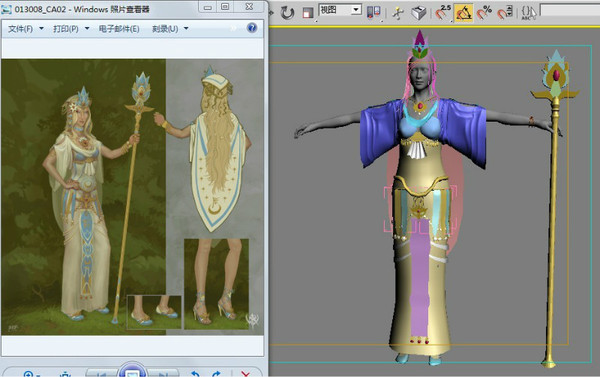Open Photo Viewer help icon
The image size is (600, 377).
(252, 28)
